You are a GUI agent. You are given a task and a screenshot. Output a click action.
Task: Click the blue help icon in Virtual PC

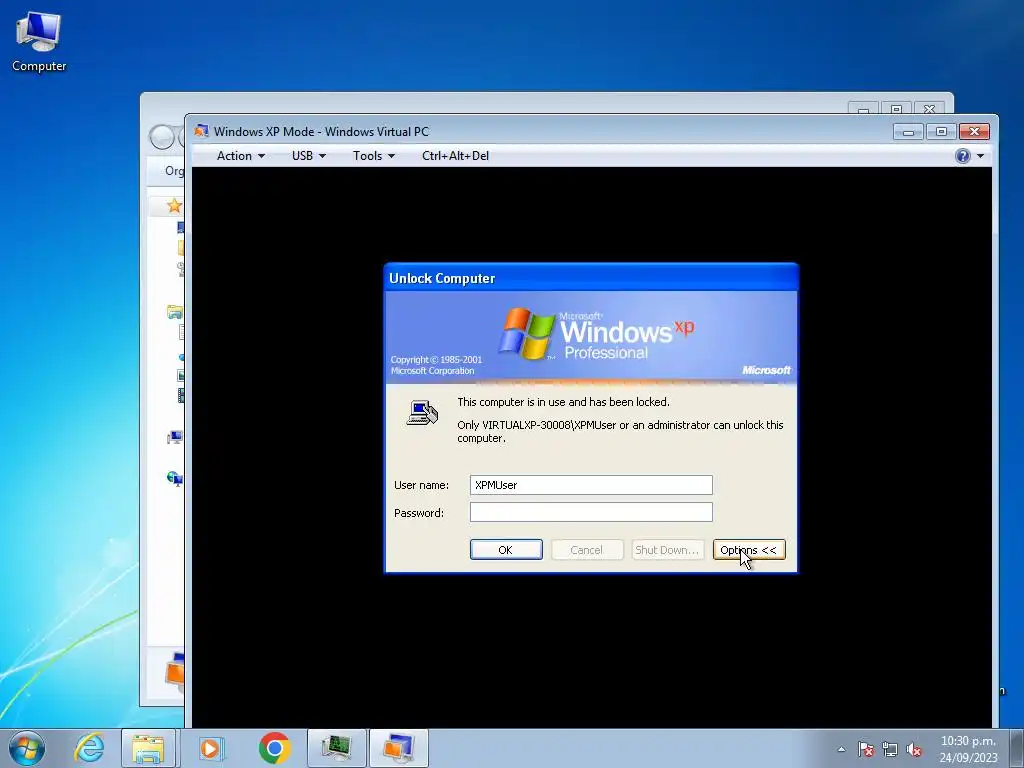(x=963, y=155)
